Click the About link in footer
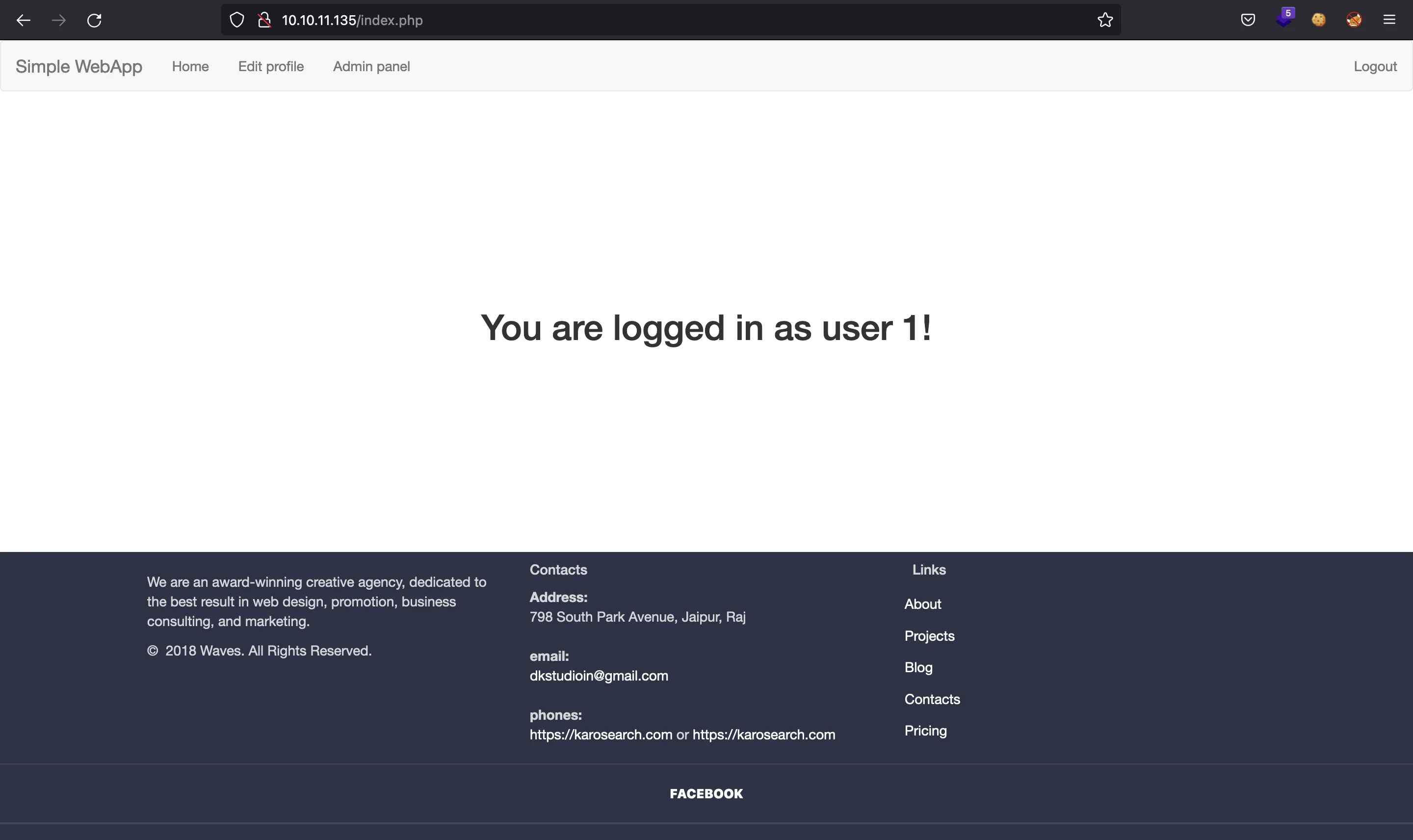This screenshot has width=1413, height=840. pyautogui.click(x=922, y=604)
